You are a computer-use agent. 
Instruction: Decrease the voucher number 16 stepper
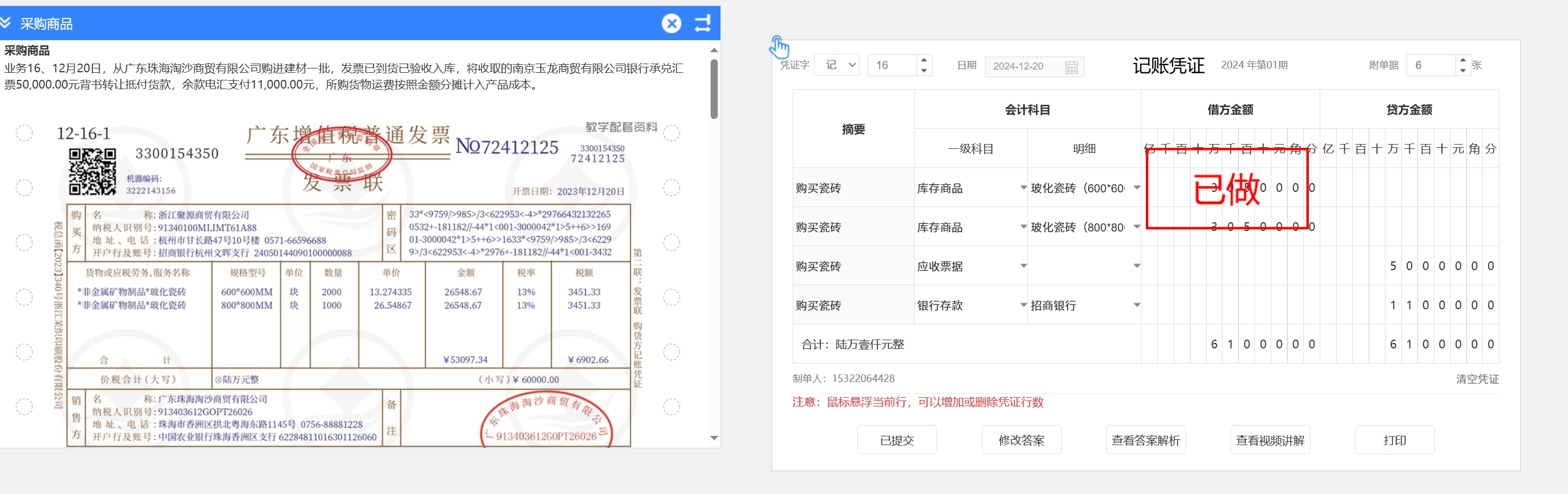tap(924, 71)
